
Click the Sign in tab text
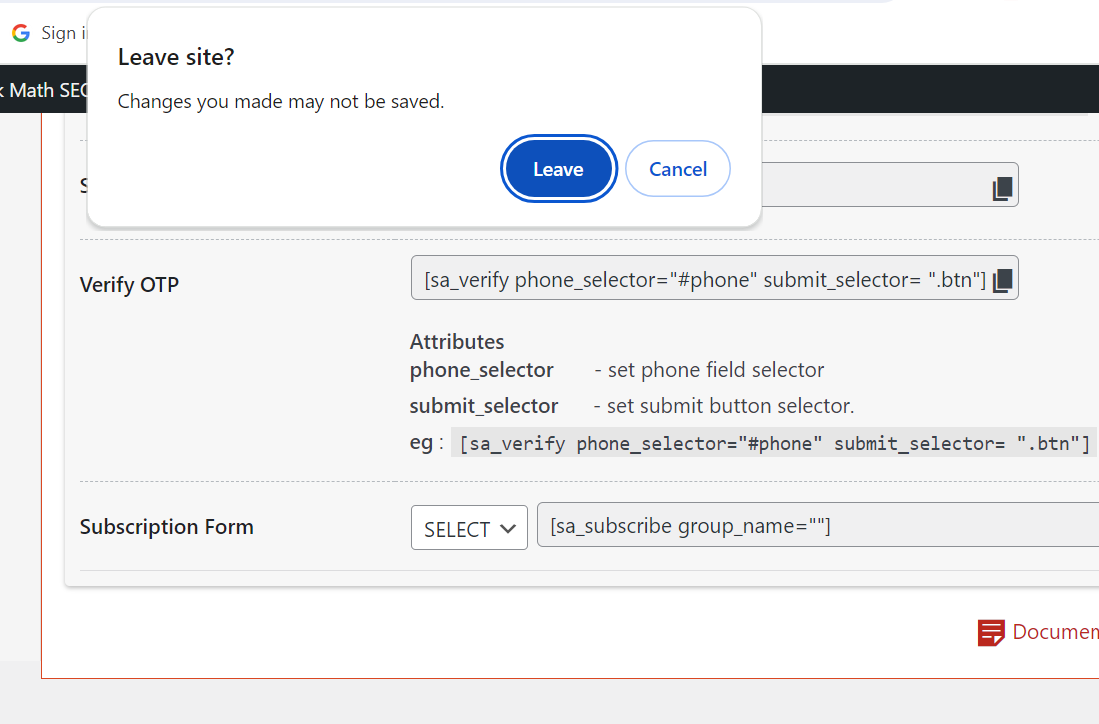[63, 33]
